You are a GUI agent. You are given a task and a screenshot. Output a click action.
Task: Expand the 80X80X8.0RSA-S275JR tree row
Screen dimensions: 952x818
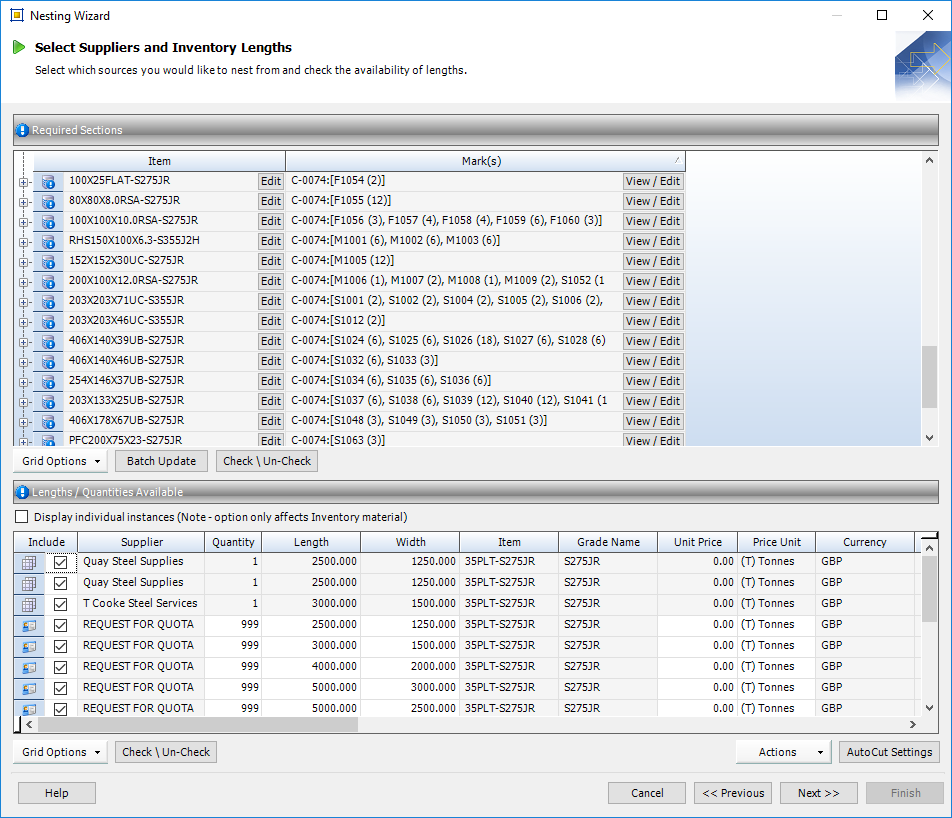point(22,201)
